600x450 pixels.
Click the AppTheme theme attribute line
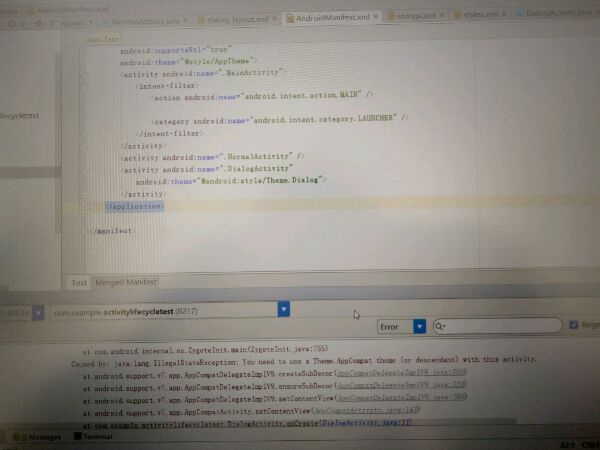(x=188, y=61)
